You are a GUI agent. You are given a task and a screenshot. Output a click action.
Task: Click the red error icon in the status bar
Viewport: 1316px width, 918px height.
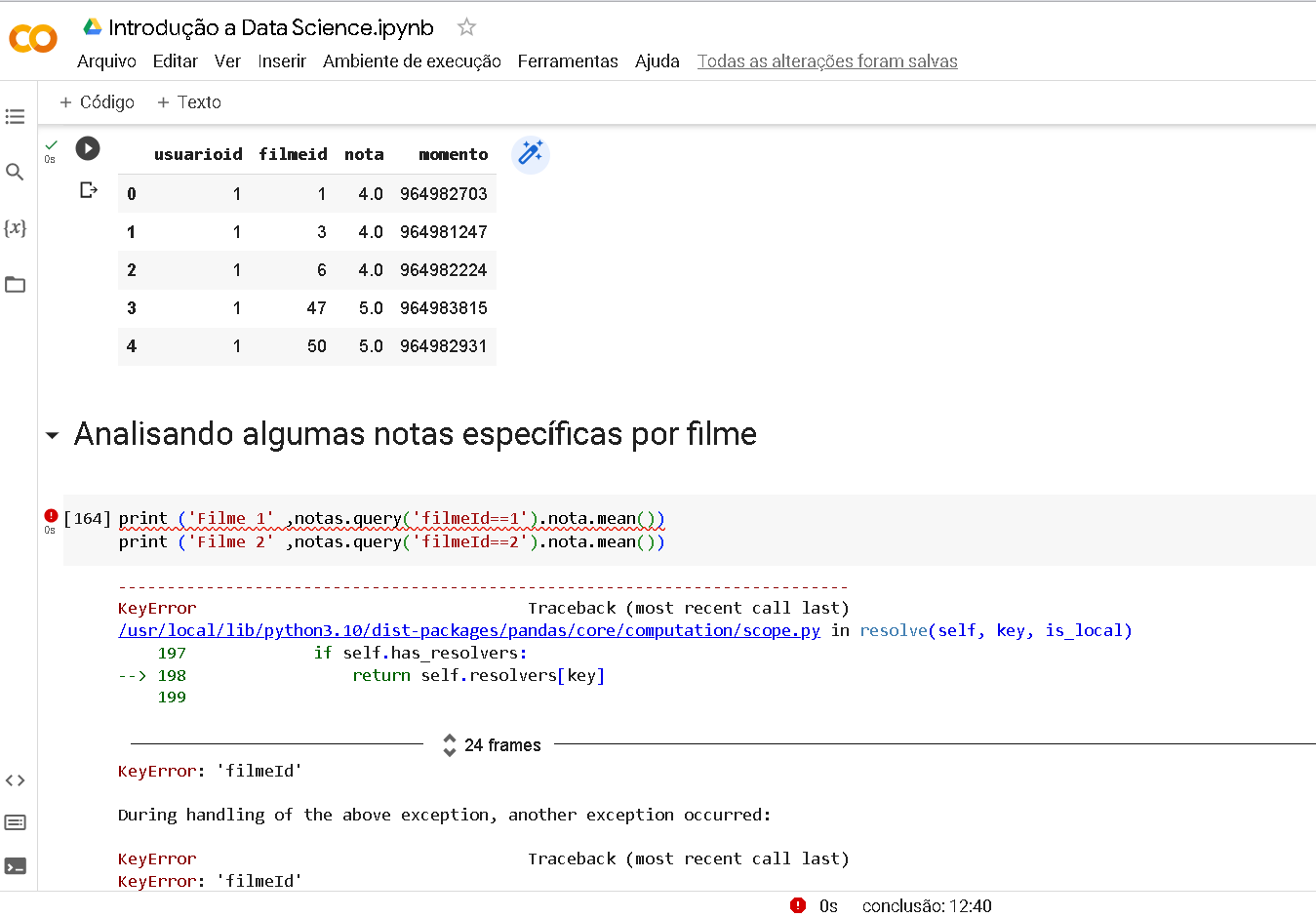point(798,905)
